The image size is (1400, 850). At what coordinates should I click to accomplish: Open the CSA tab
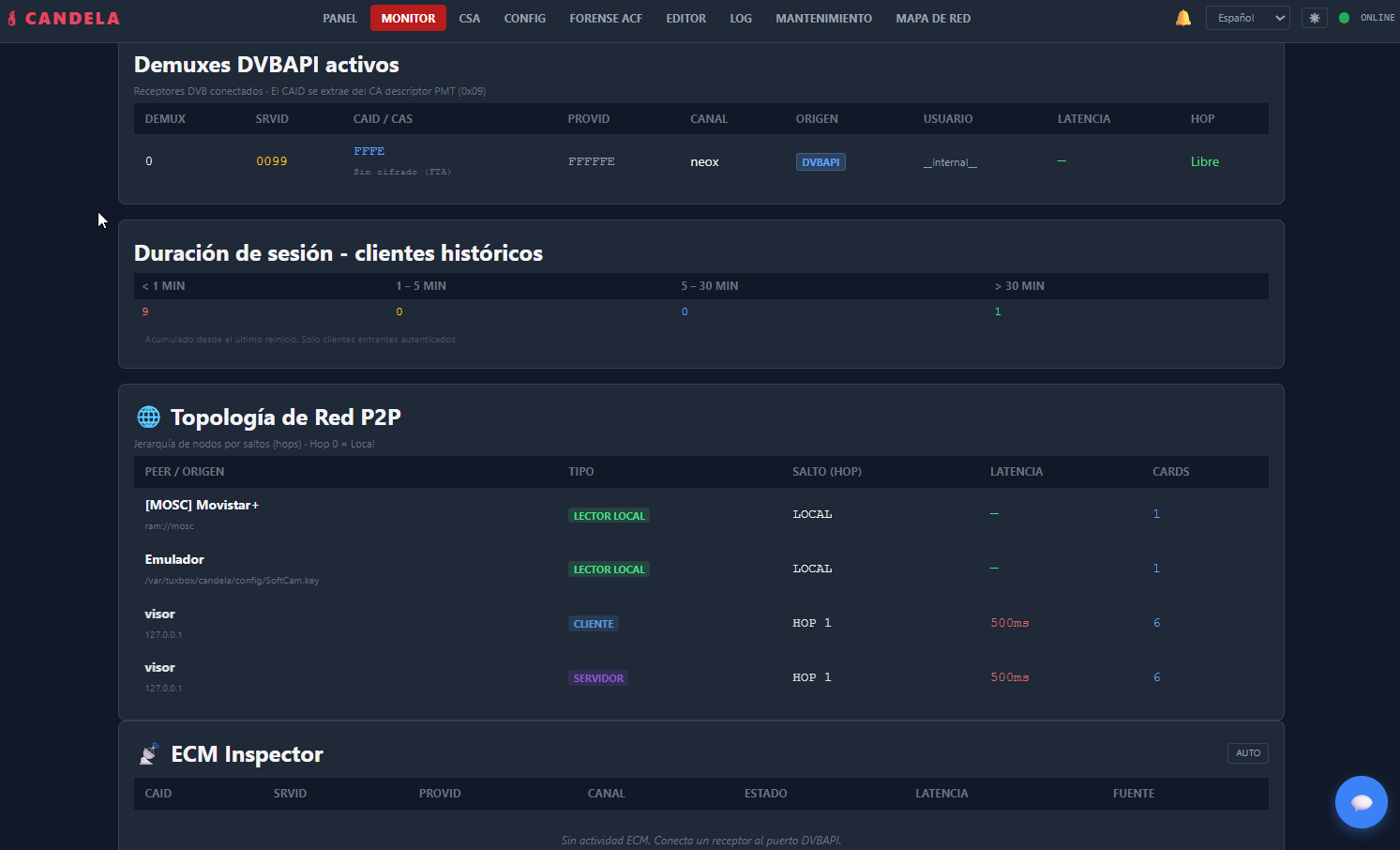[x=470, y=18]
